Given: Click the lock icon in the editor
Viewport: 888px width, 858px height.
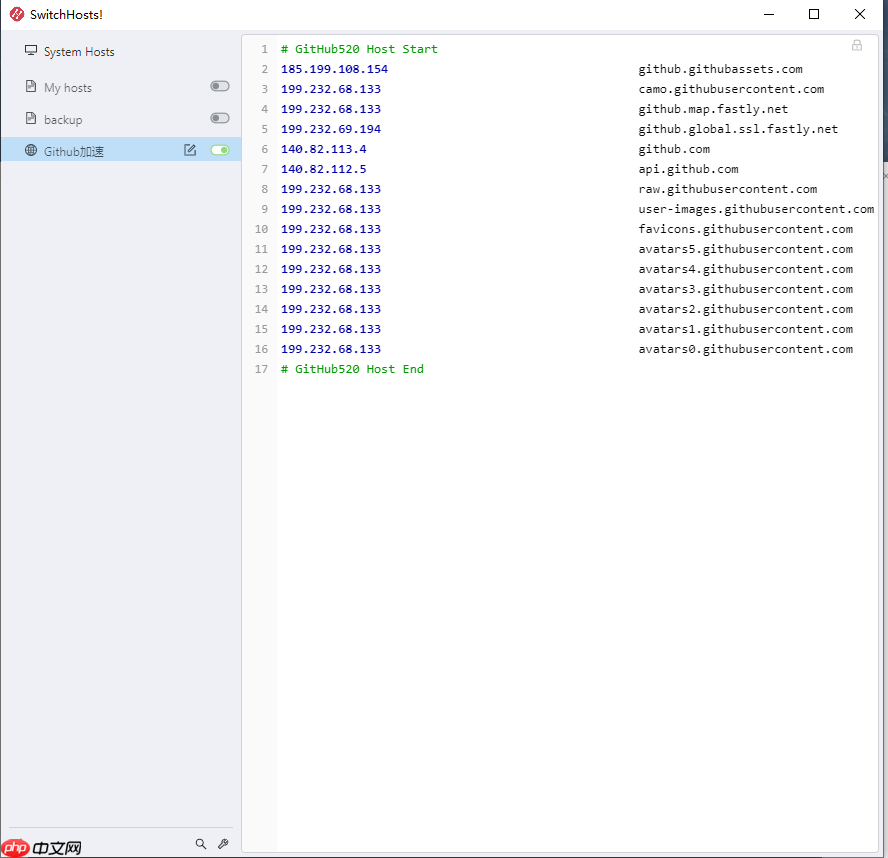Looking at the screenshot, I should (857, 45).
